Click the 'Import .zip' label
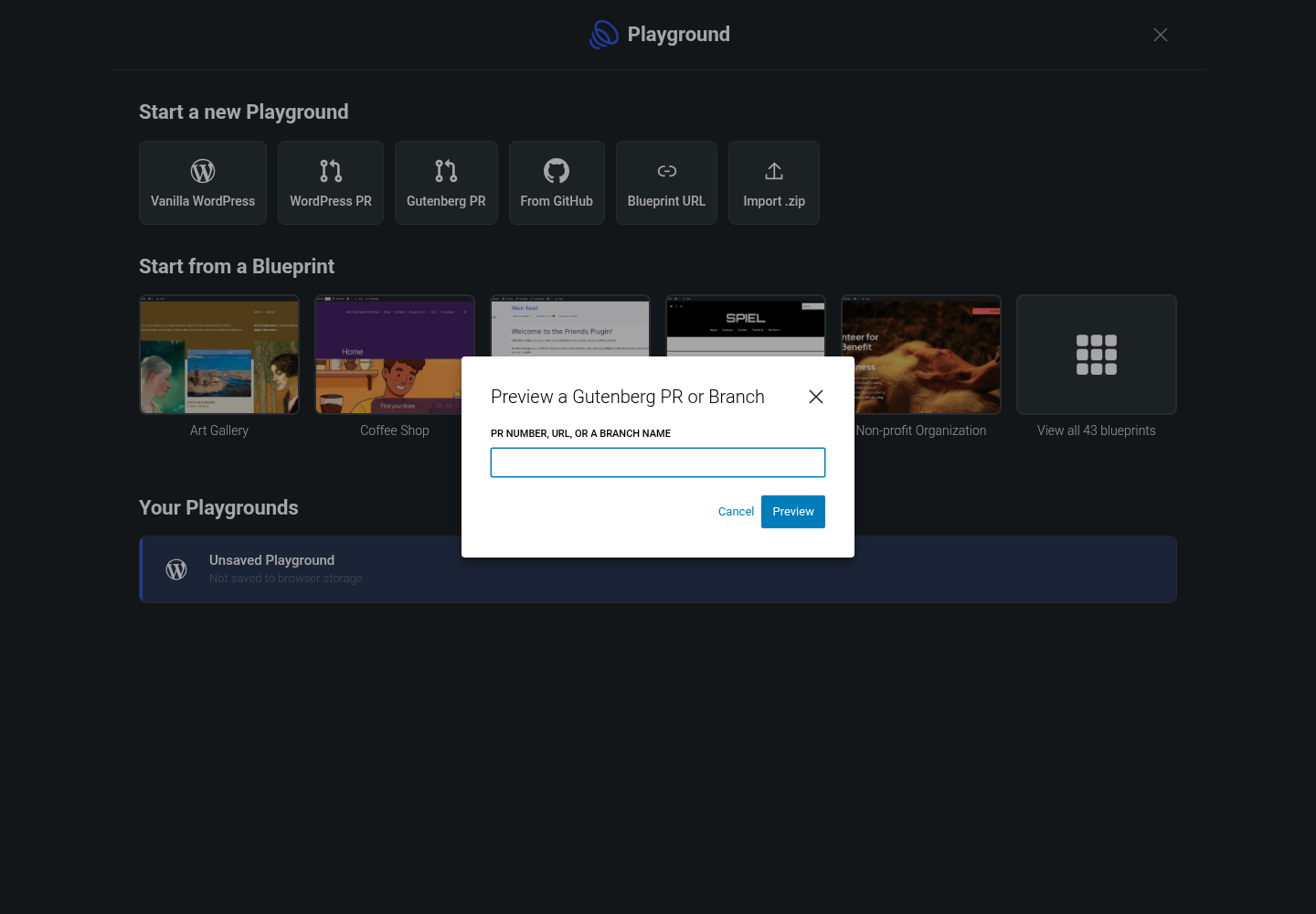1316x914 pixels. coord(774,201)
